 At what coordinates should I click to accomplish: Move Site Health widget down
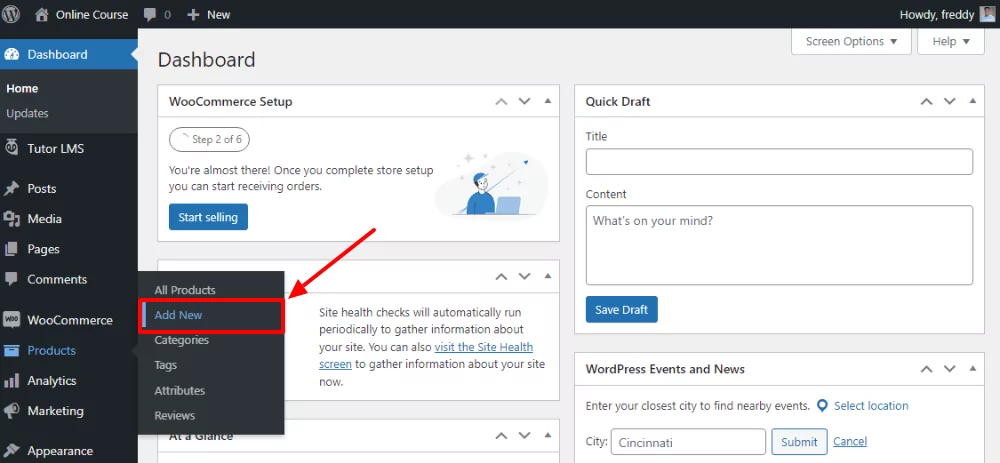524,276
